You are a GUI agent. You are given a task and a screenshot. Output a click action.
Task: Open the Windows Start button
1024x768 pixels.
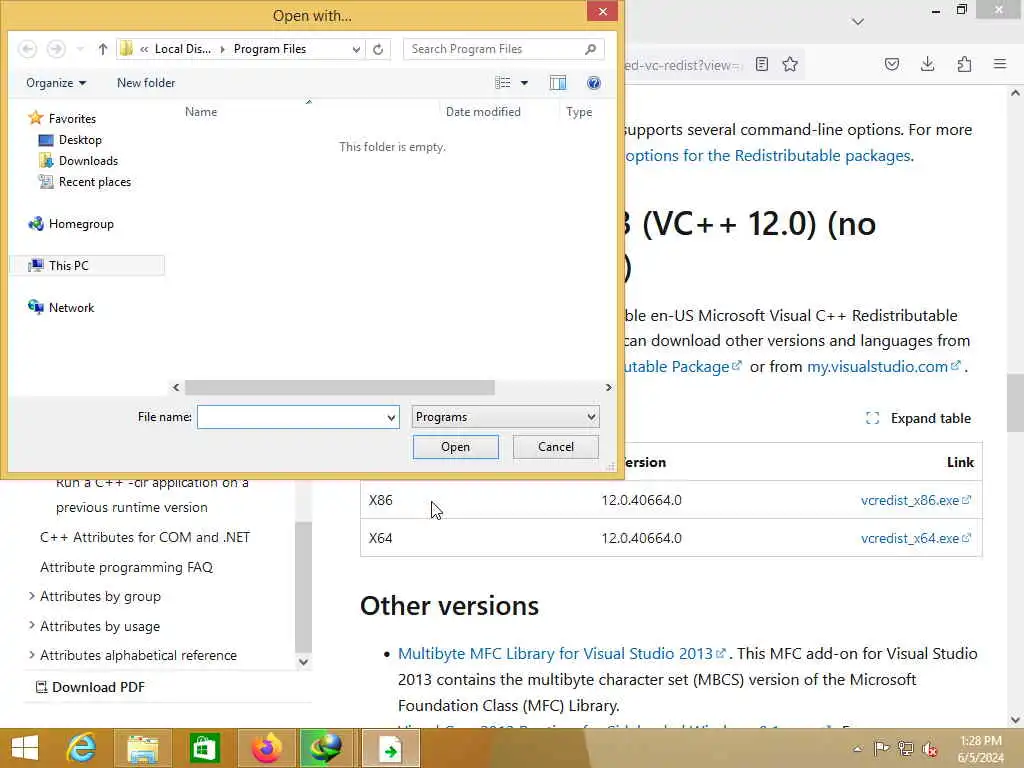point(25,748)
